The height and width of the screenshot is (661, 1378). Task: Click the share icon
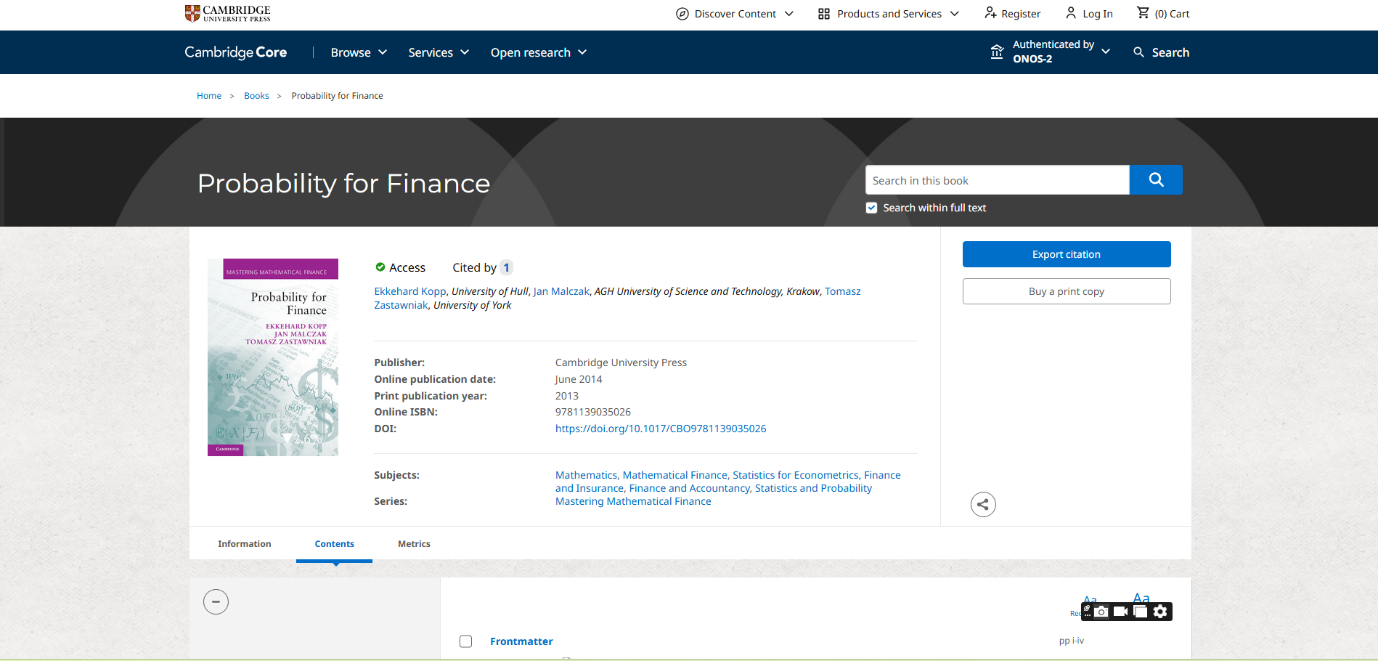coord(983,505)
